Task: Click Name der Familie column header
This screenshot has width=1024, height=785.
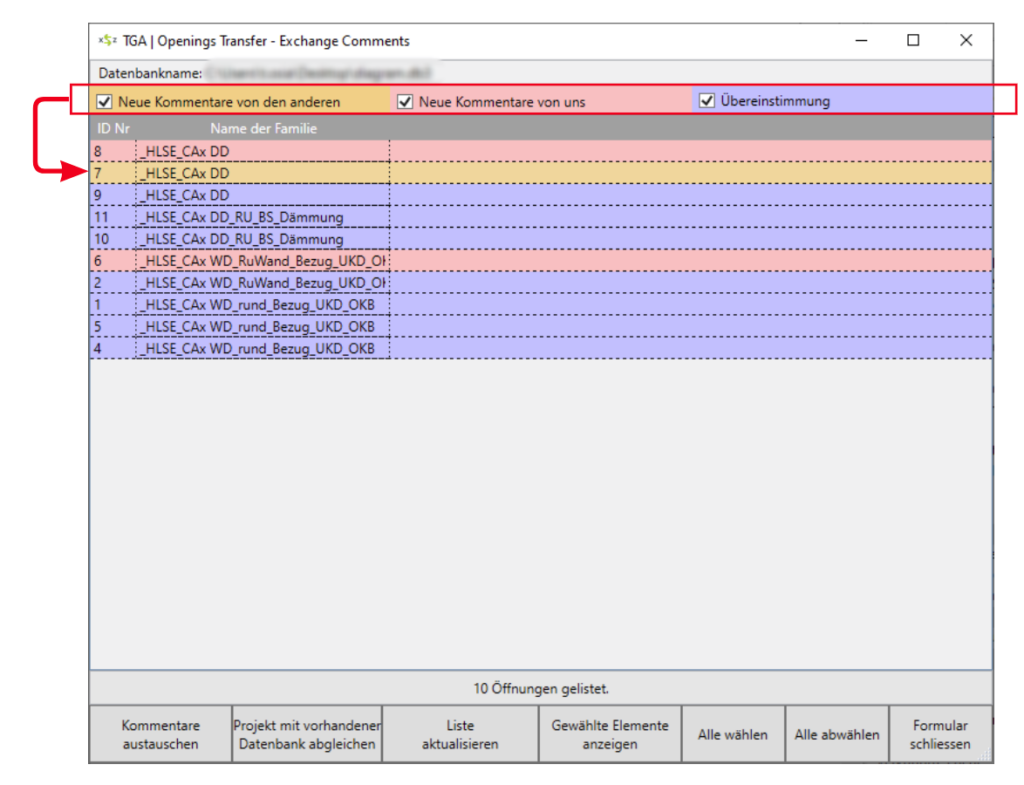Action: click(263, 128)
